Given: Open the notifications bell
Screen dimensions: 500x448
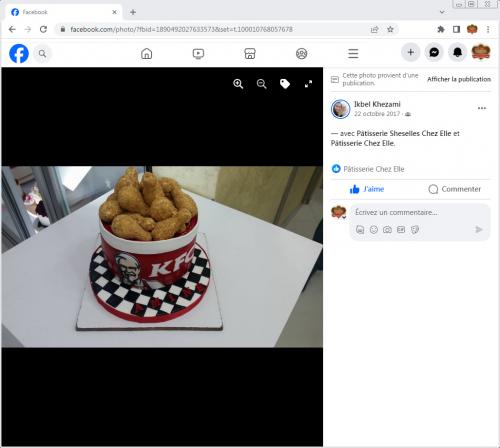Looking at the screenshot, I should click(457, 52).
